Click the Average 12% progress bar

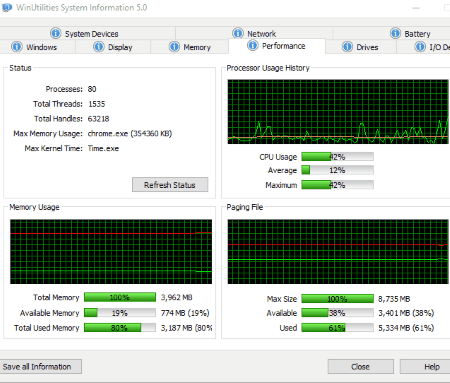(x=337, y=170)
